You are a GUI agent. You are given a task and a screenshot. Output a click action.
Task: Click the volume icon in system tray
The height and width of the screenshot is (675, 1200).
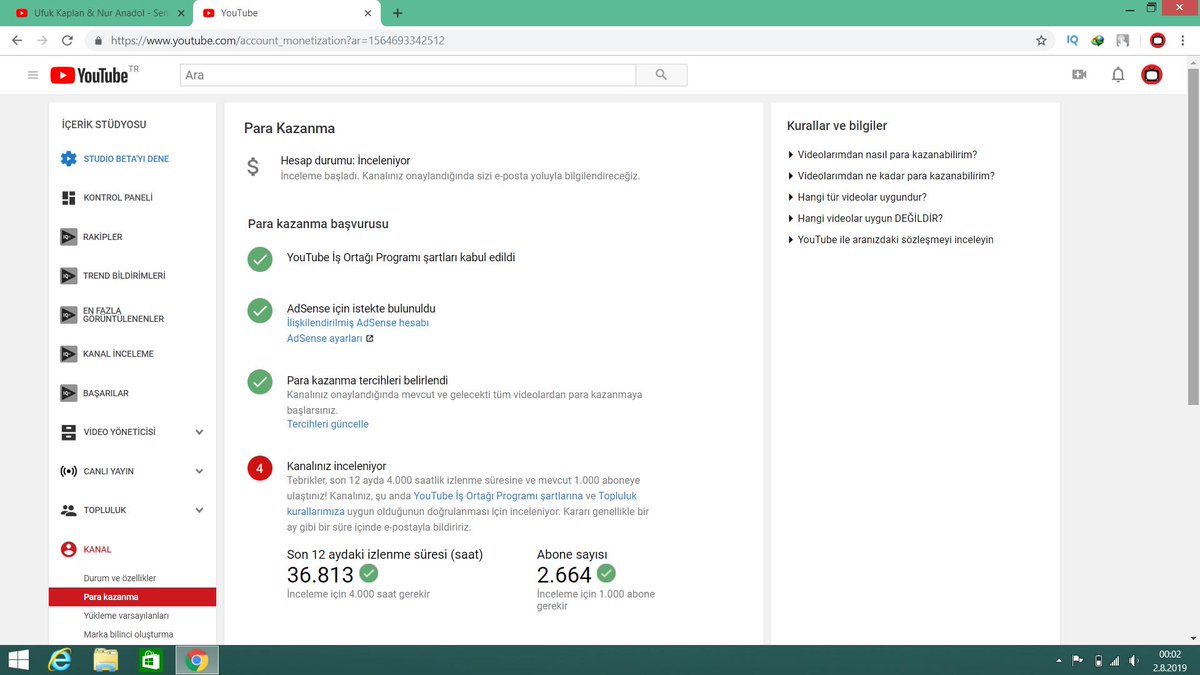point(1132,661)
